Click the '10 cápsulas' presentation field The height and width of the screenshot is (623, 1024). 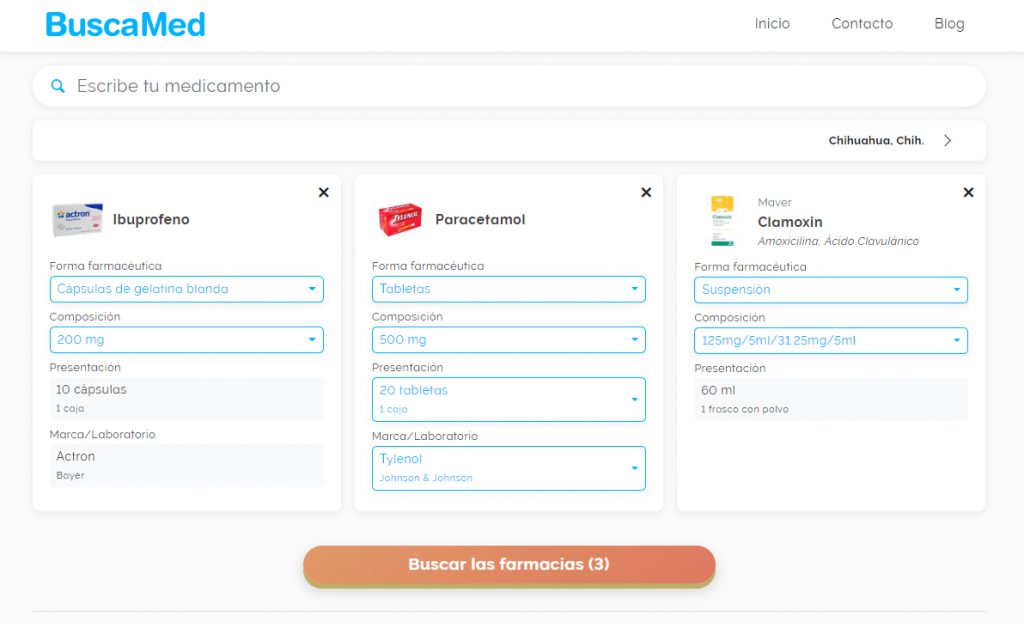[187, 398]
